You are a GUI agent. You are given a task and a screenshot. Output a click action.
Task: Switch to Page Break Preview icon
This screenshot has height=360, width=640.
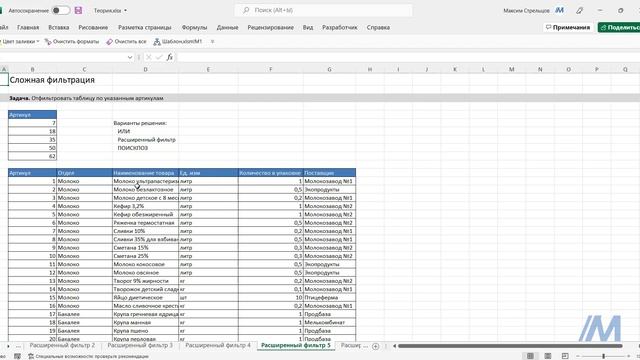(x=565, y=356)
